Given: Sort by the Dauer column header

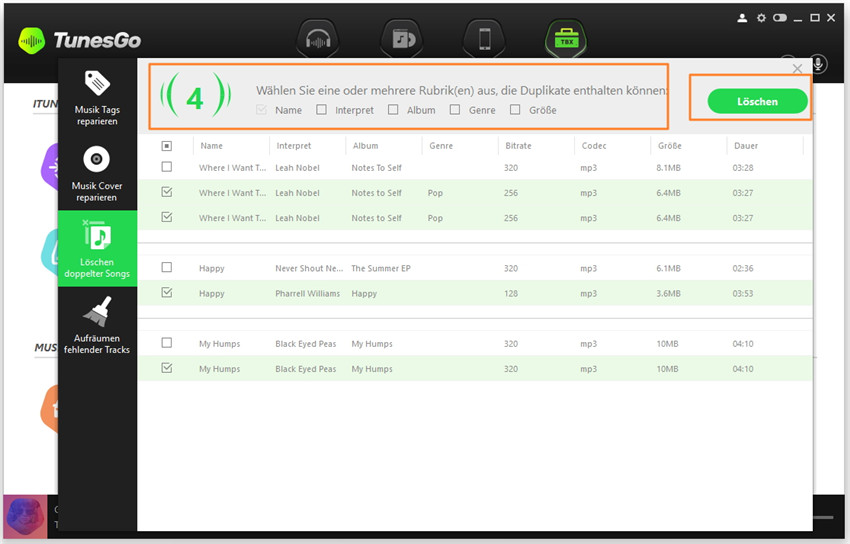Looking at the screenshot, I should (x=746, y=146).
